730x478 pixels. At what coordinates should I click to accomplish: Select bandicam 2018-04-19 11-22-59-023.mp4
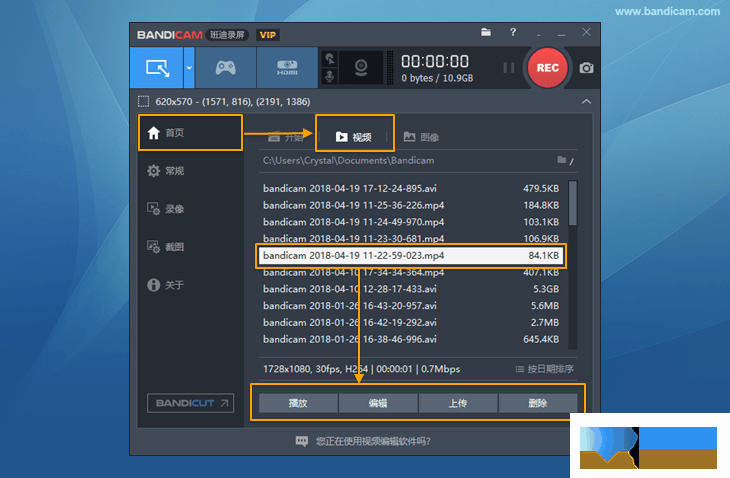411,256
